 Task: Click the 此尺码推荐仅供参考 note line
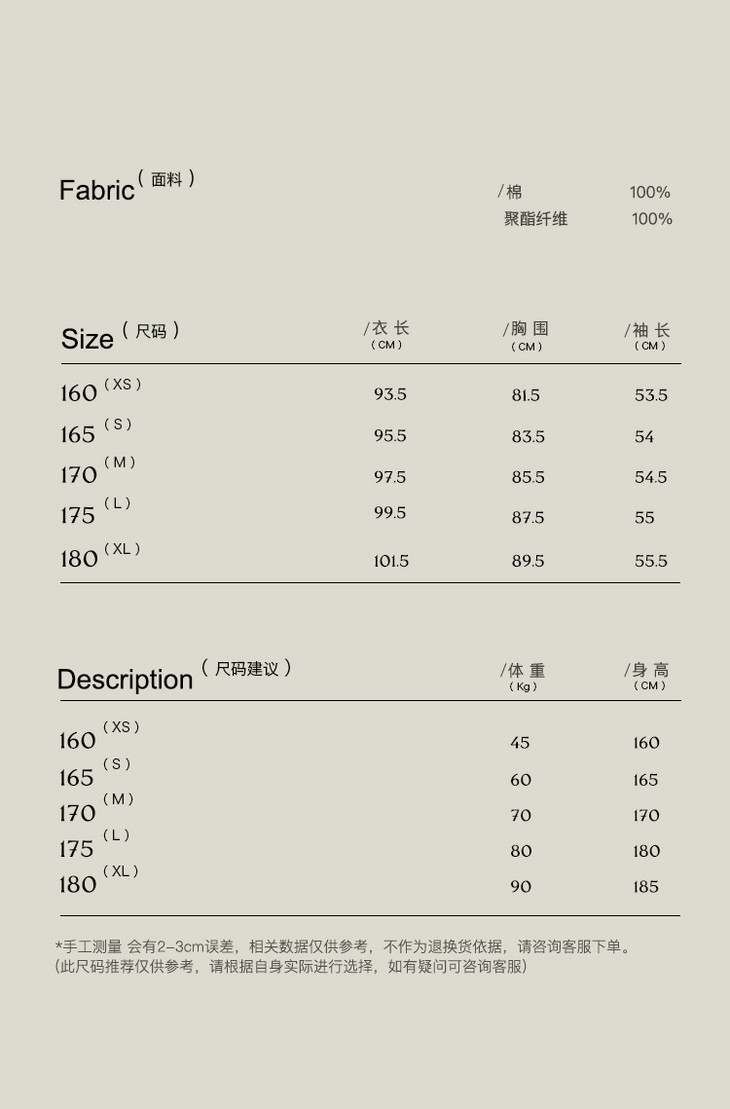[291, 966]
